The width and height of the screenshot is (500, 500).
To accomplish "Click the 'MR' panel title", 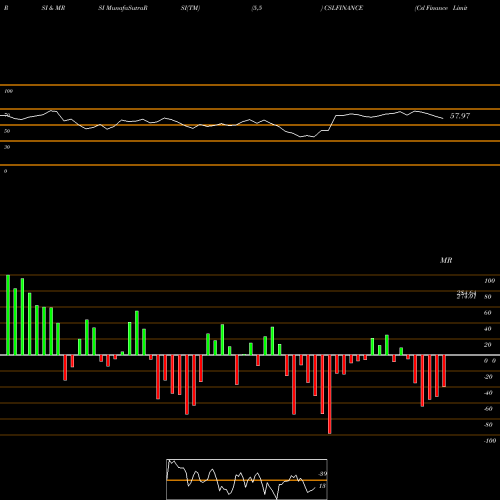I will point(446,260).
